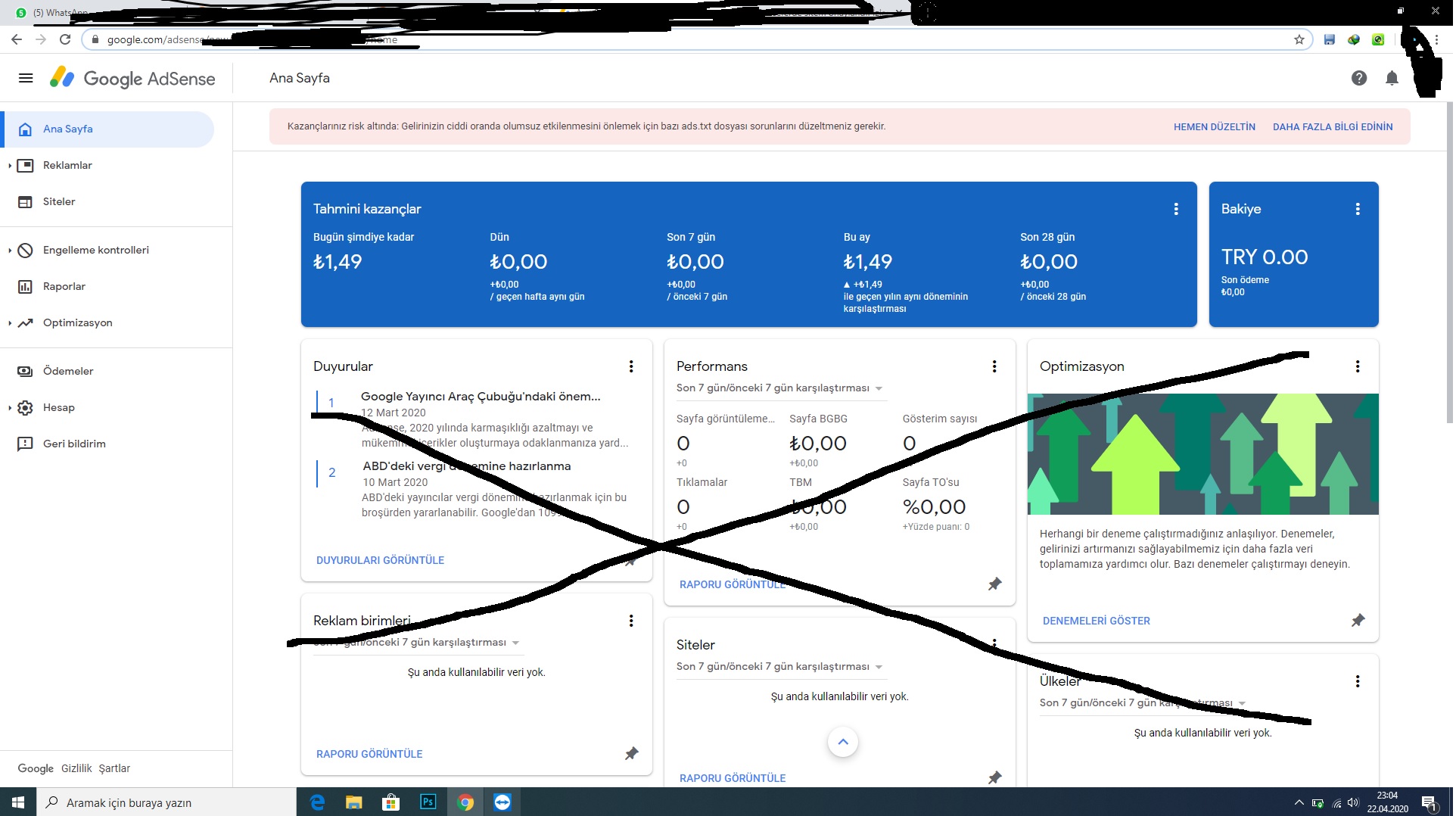
Task: Open the Şartlar footer link
Action: [114, 769]
